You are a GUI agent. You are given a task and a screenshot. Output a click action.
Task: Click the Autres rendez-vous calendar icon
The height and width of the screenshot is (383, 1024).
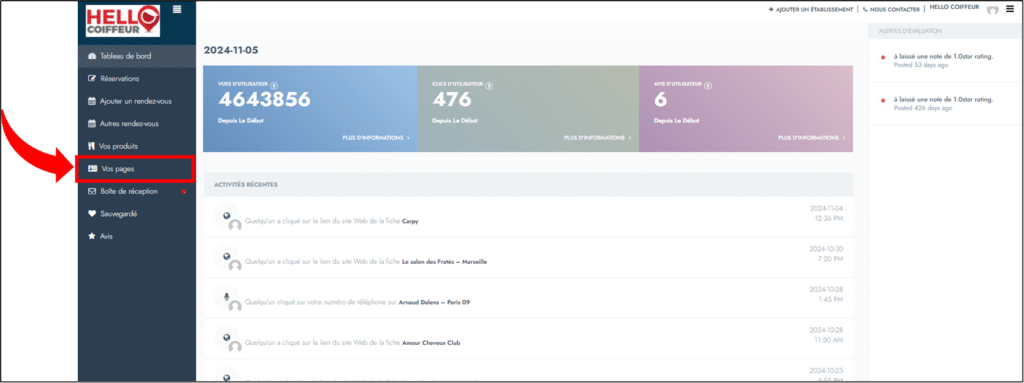click(x=91, y=124)
